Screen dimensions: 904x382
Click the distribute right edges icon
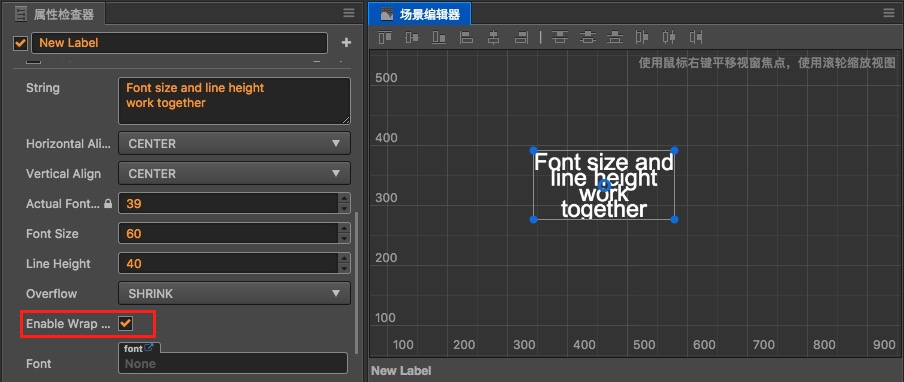tap(696, 37)
